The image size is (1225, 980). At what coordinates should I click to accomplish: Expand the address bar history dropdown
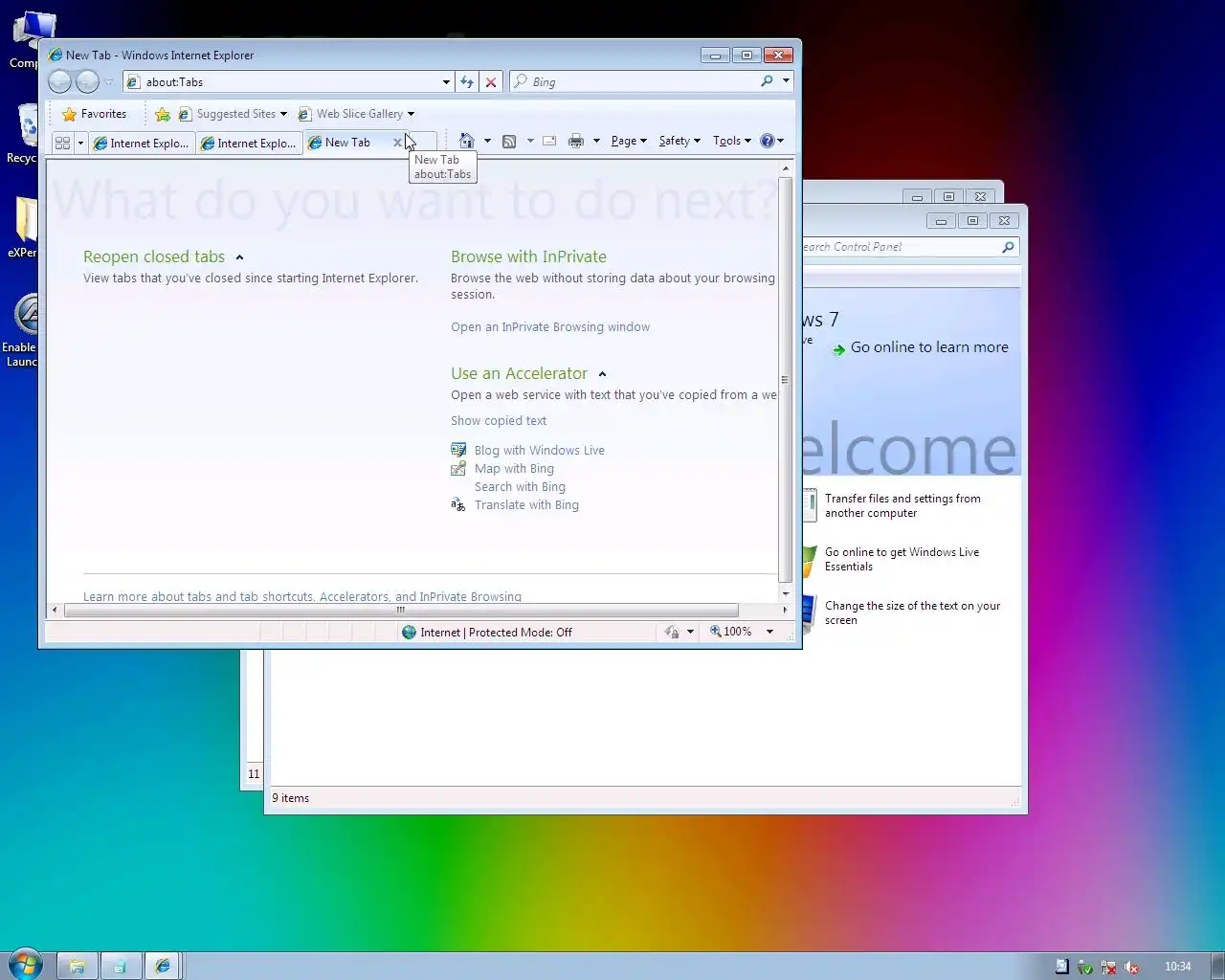(446, 82)
